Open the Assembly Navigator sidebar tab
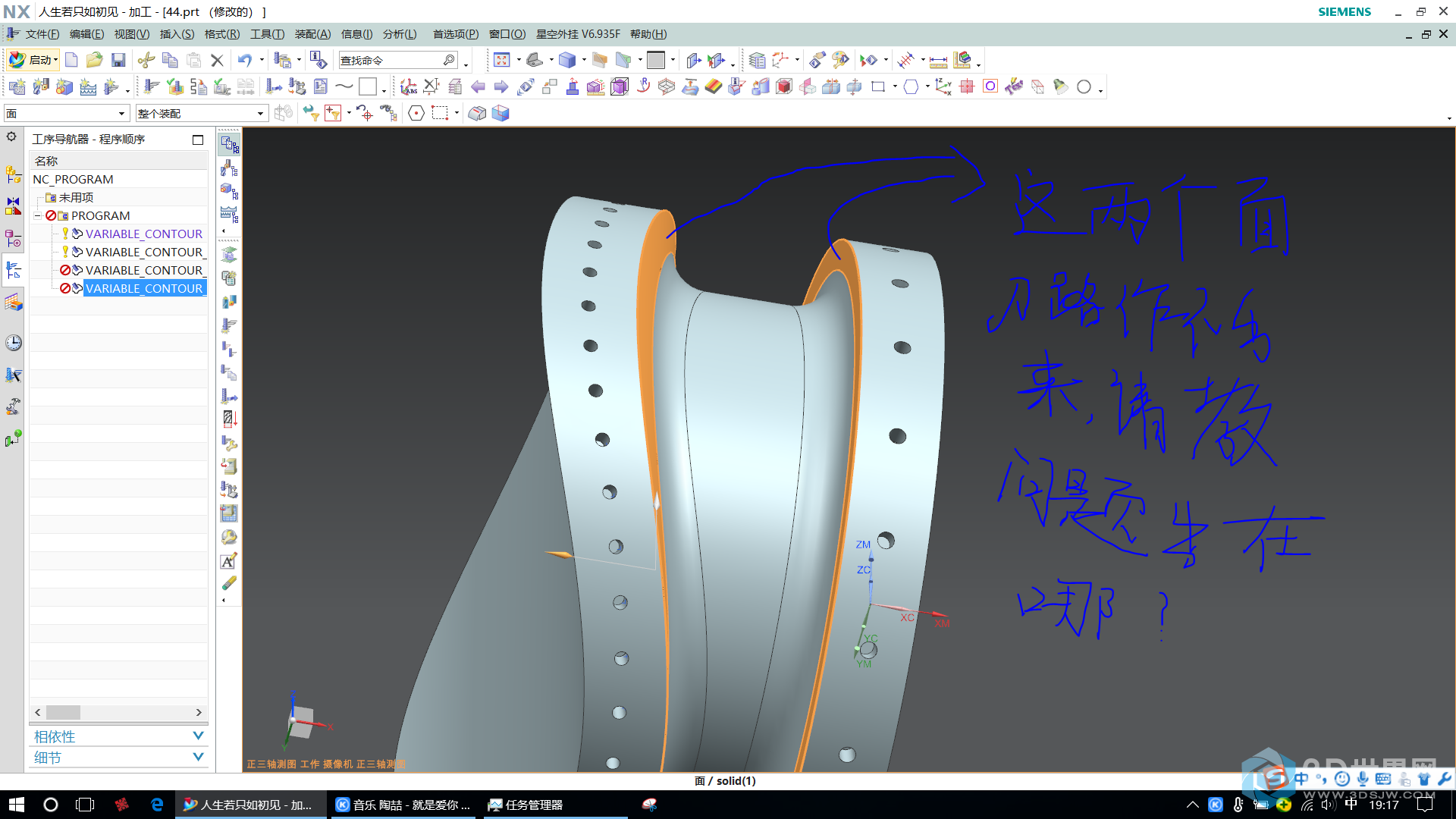 (13, 174)
